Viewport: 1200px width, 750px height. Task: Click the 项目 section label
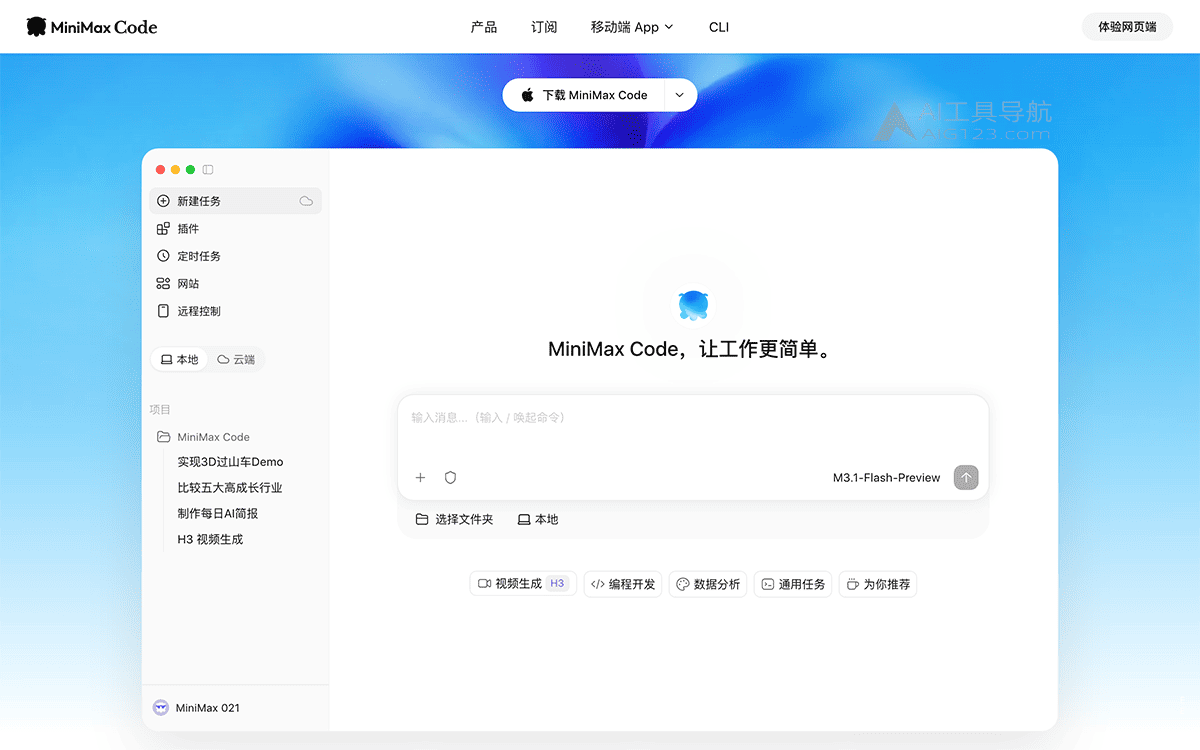160,410
